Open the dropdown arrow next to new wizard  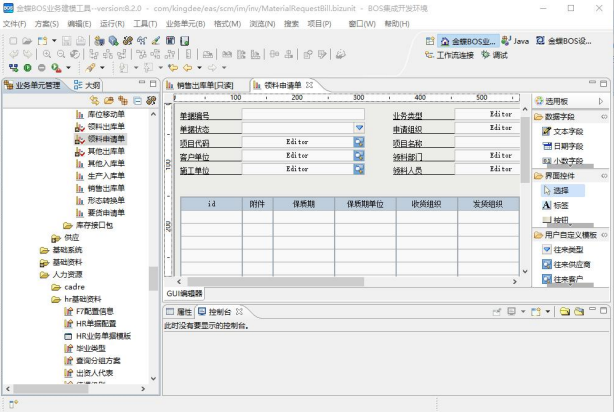pyautogui.click(x=54, y=41)
